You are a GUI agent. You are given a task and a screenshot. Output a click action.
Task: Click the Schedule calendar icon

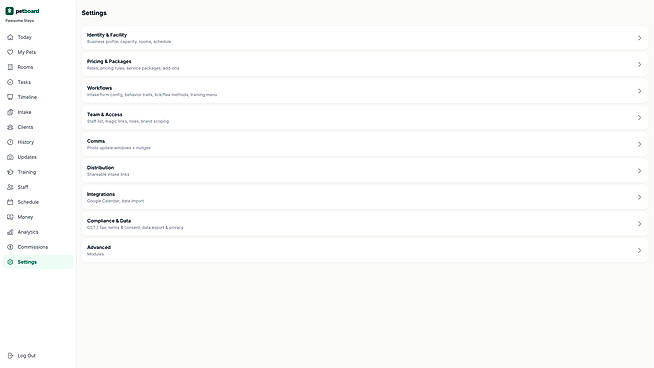click(10, 202)
